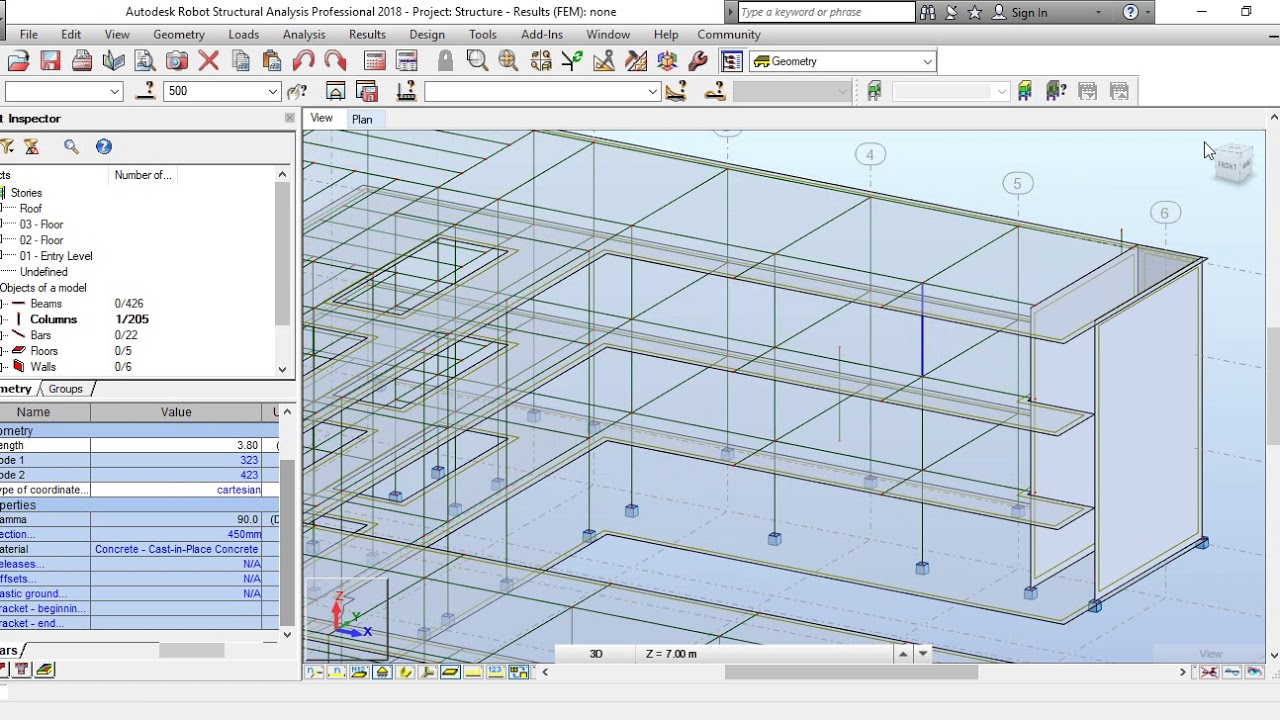Open layout selection icon beside Geometry box

pos(731,61)
